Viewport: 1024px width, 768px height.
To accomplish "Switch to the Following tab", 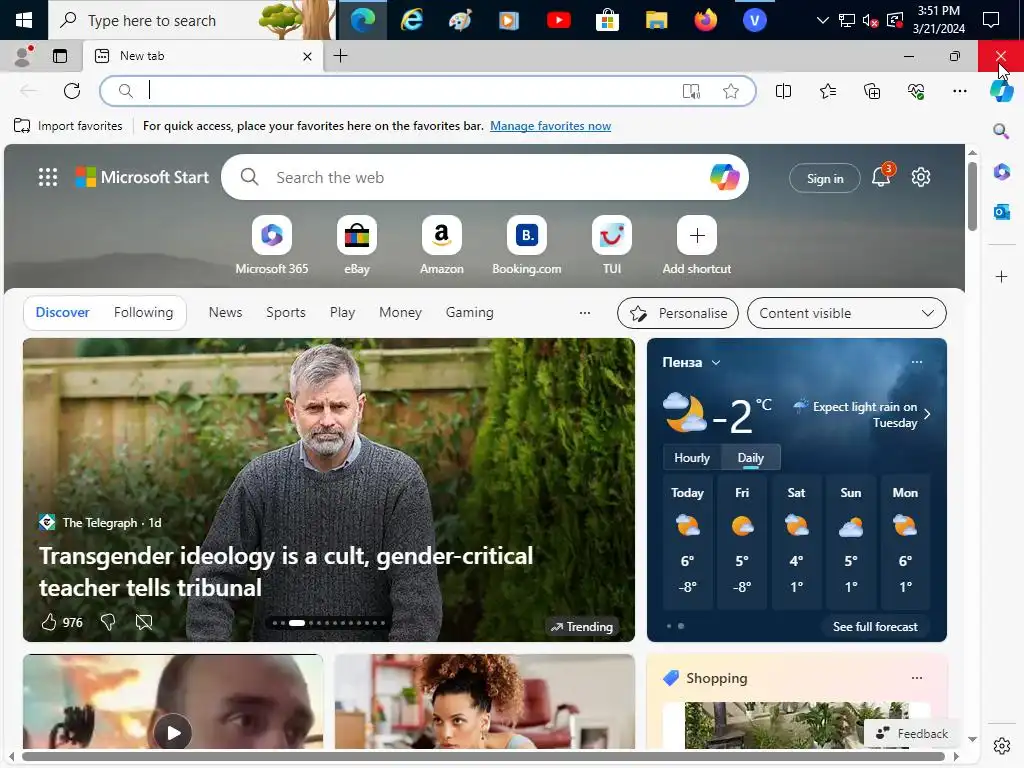I will click(x=144, y=313).
